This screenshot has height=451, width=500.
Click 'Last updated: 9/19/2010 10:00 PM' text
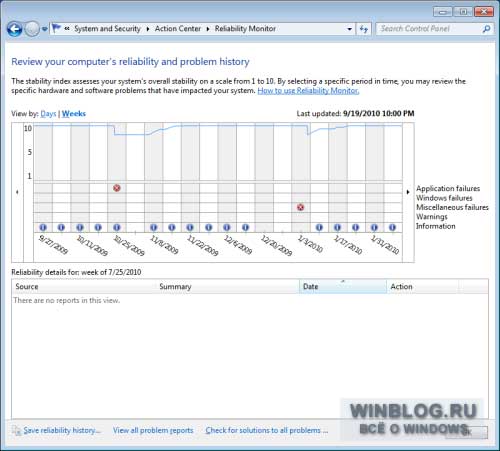click(x=355, y=114)
